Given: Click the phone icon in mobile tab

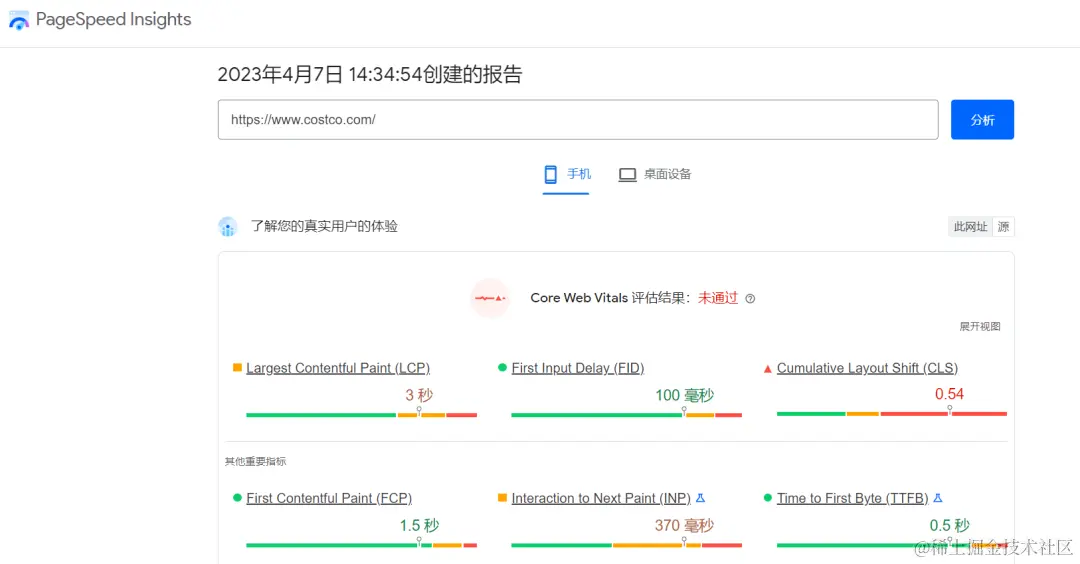Looking at the screenshot, I should pyautogui.click(x=550, y=174).
